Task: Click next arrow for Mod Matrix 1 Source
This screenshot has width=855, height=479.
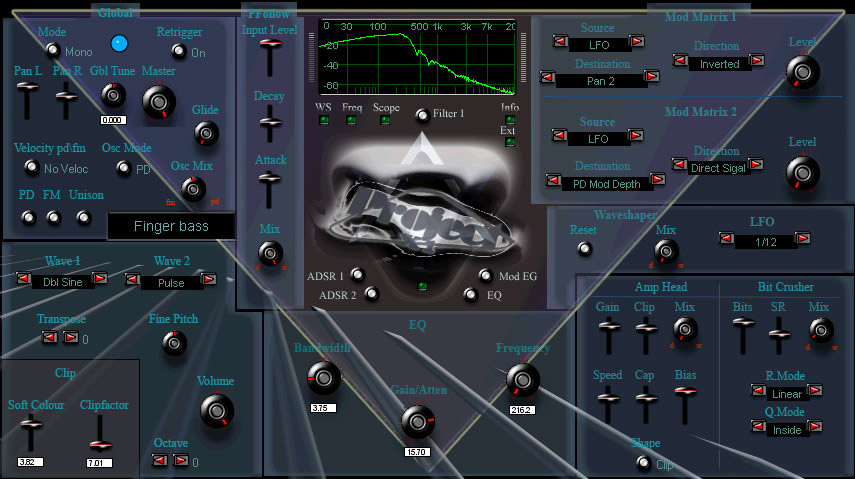Action: pos(636,41)
